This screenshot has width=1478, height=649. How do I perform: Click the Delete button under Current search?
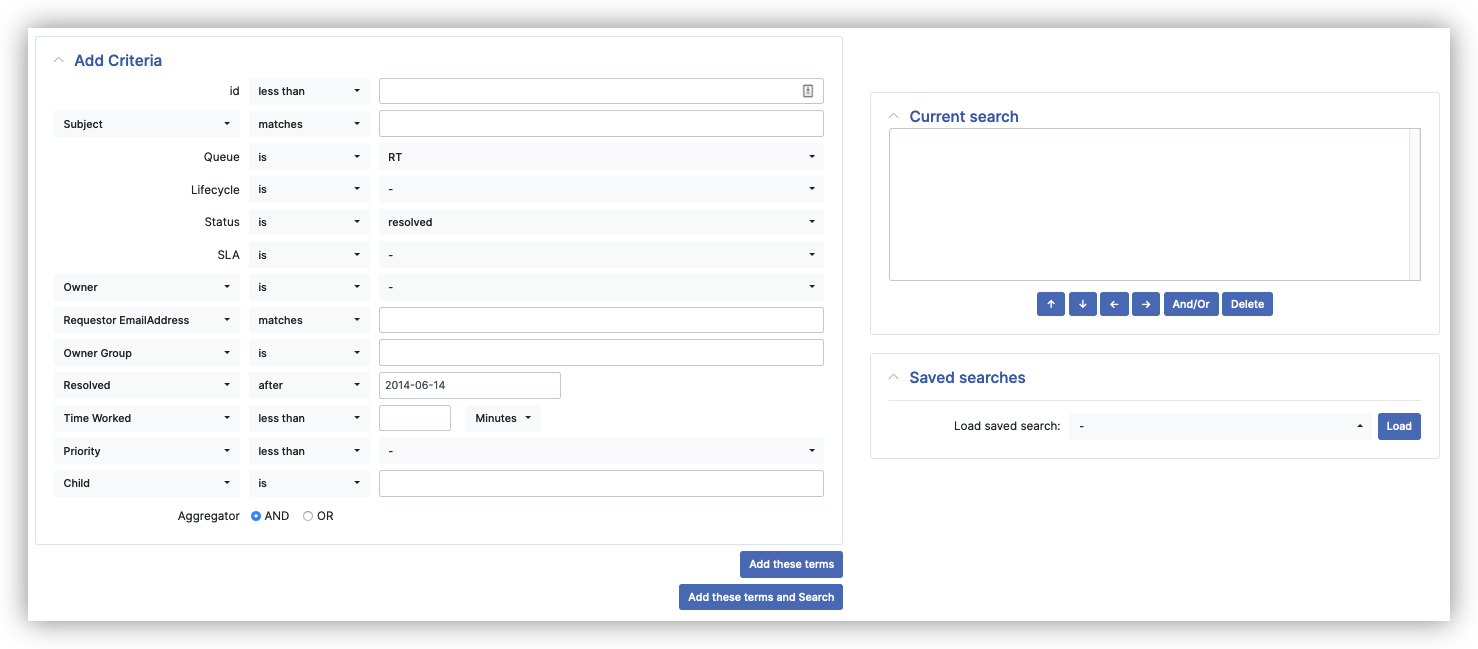(x=1247, y=303)
